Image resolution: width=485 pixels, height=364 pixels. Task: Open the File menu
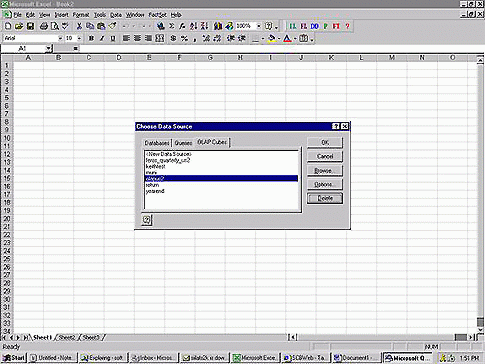click(17, 15)
